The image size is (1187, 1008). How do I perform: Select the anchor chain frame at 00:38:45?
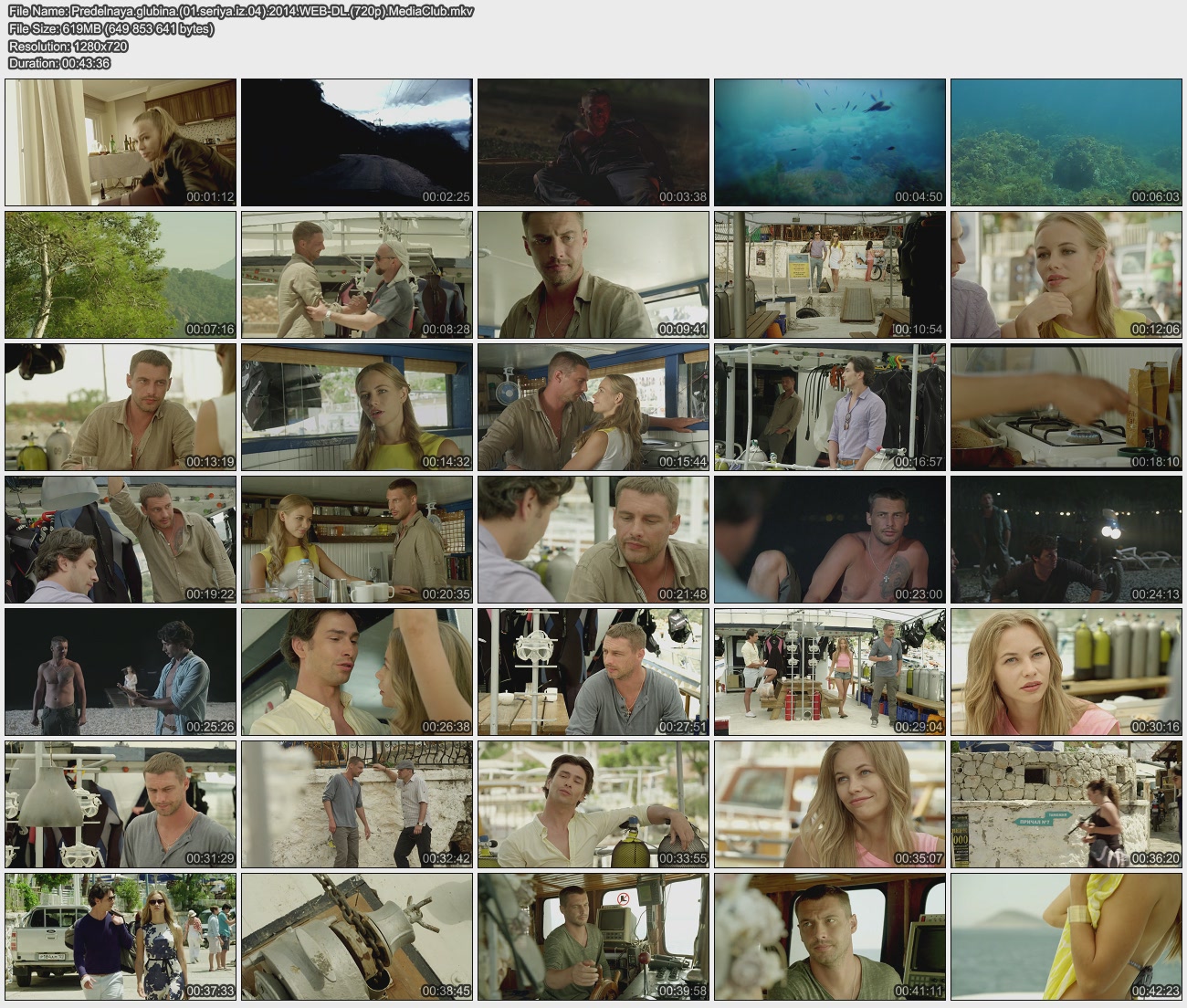coord(357,937)
